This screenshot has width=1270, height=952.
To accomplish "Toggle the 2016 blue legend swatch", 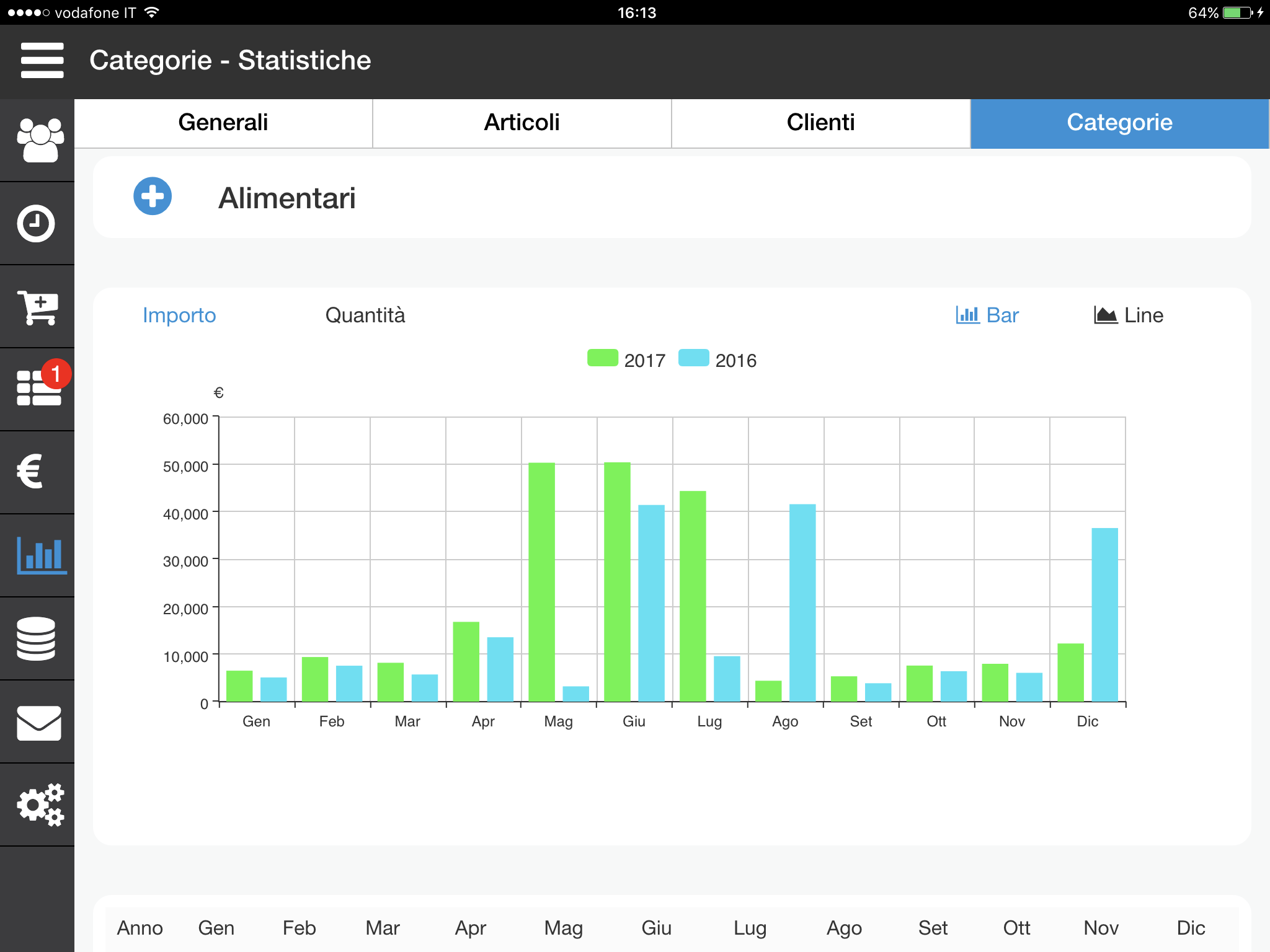I will [694, 358].
